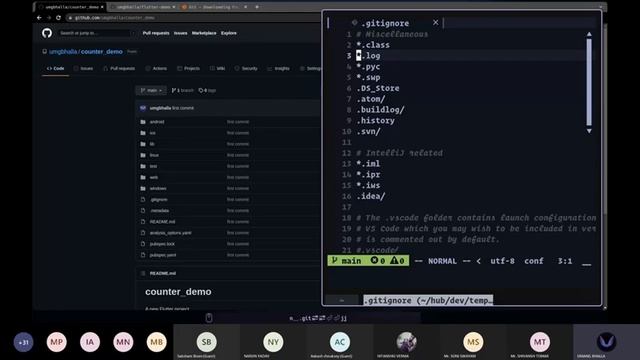Image resolution: width=640 pixels, height=360 pixels.
Task: Click the warning count icon in status bar
Action: tap(394, 260)
